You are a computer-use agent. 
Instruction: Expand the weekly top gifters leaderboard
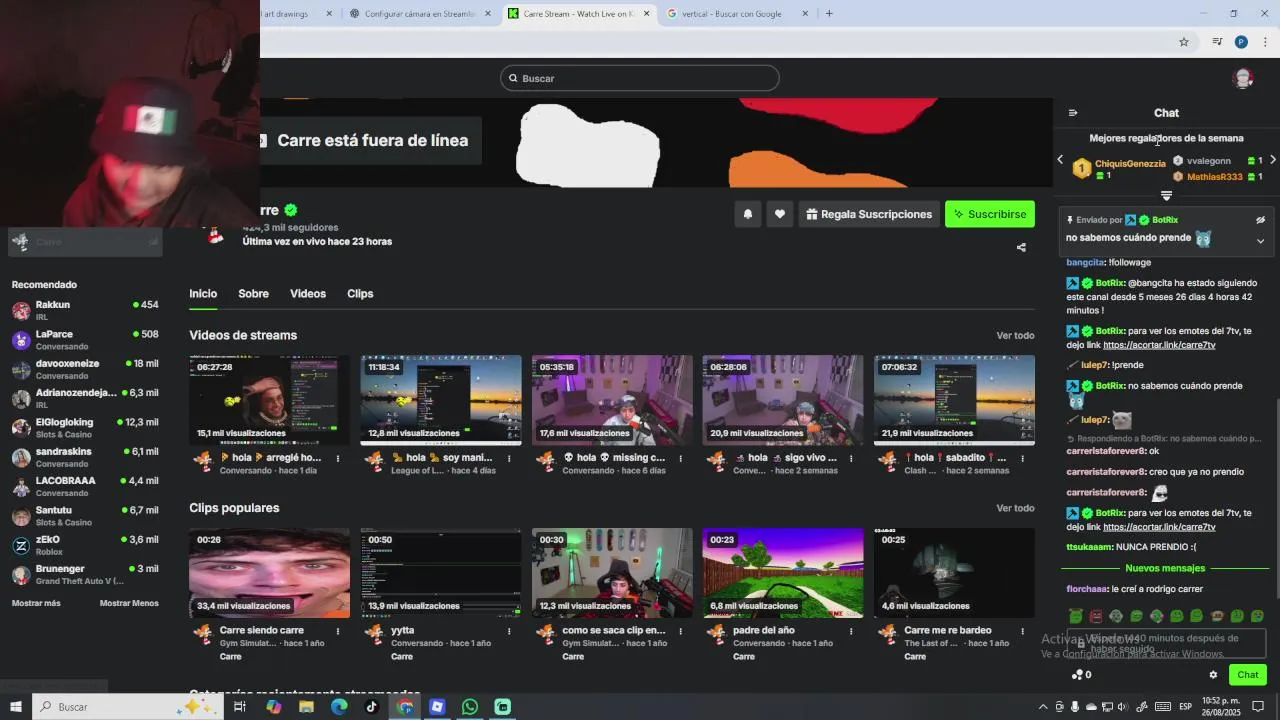(x=1166, y=196)
